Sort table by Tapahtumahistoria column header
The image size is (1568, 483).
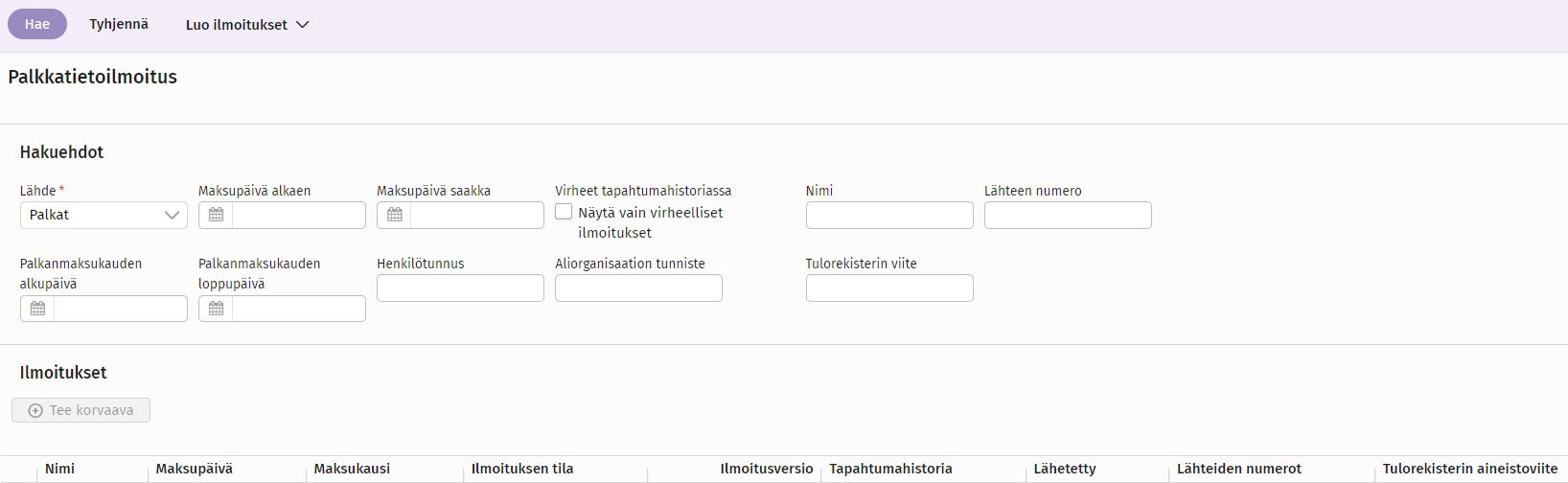coord(890,469)
